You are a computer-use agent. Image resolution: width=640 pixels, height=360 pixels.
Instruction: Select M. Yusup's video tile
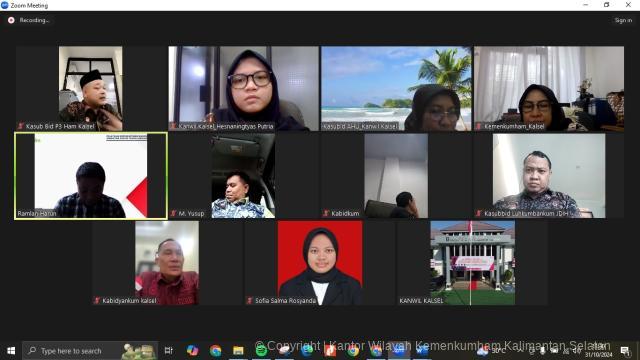coord(244,176)
